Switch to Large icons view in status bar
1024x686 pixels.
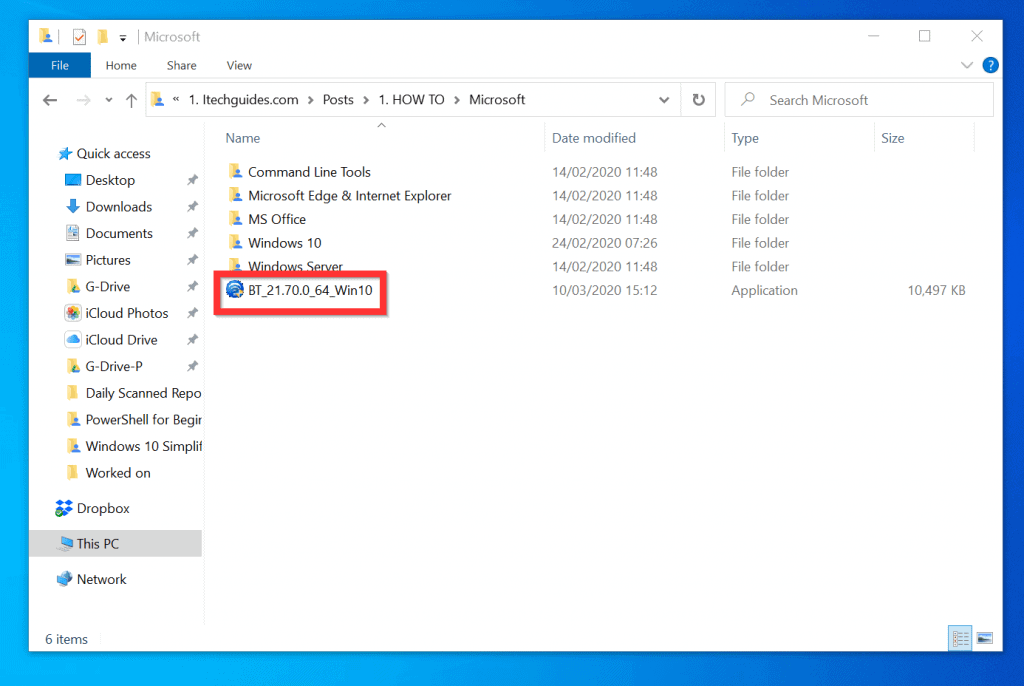click(x=985, y=638)
